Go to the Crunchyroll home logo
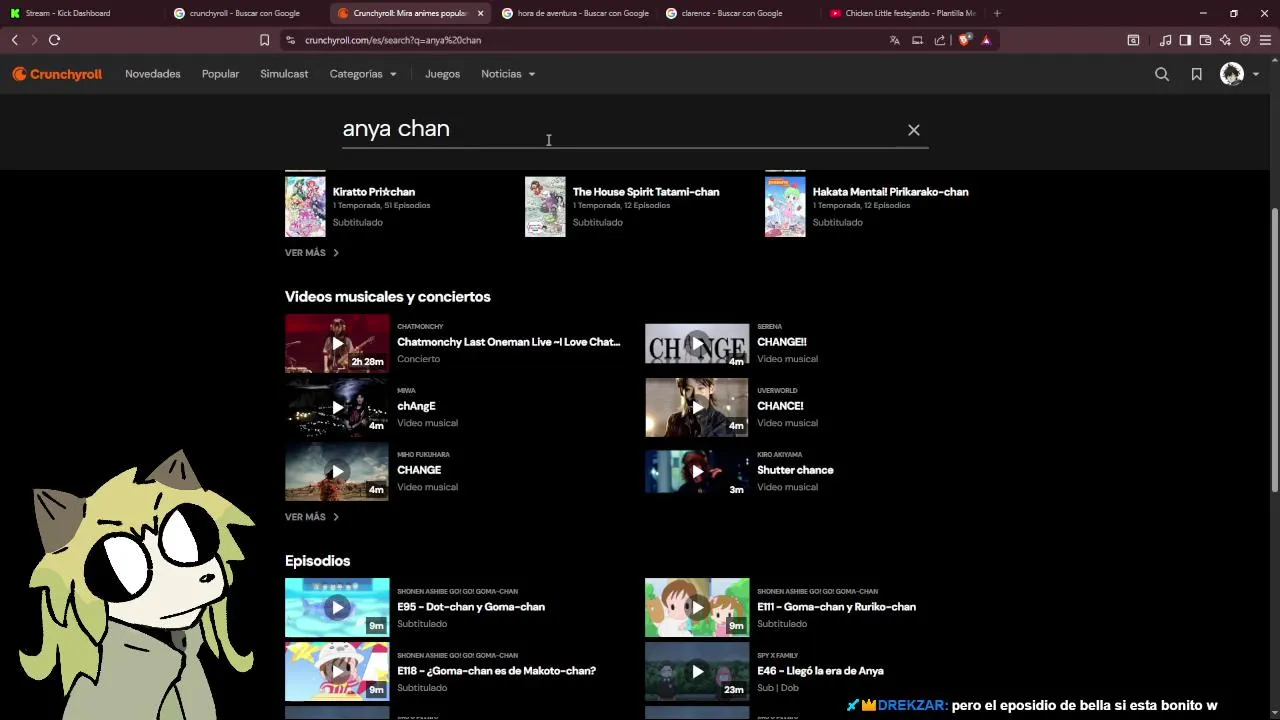1280x720 pixels. [x=57, y=74]
